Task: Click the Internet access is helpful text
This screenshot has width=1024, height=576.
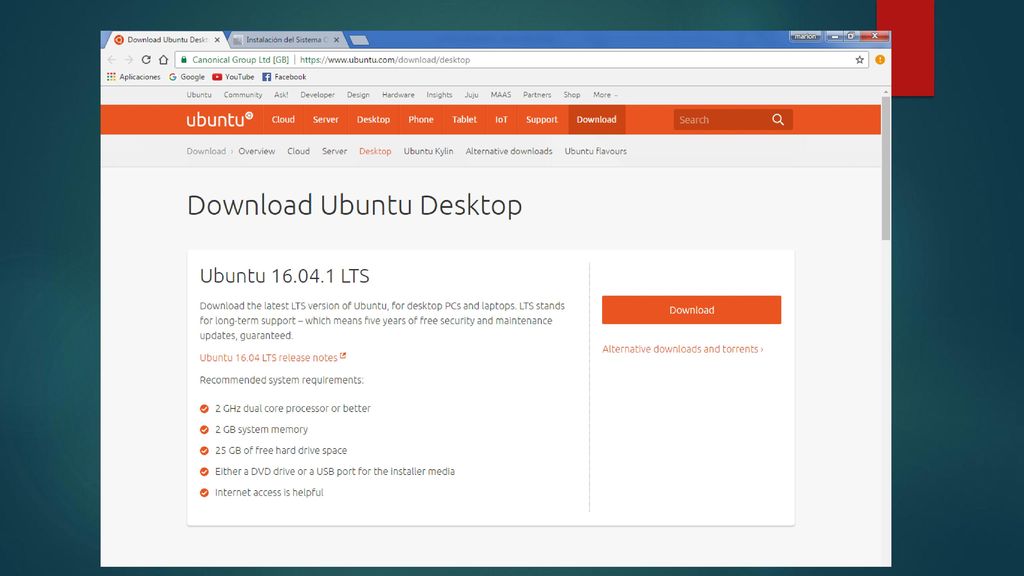Action: 269,492
